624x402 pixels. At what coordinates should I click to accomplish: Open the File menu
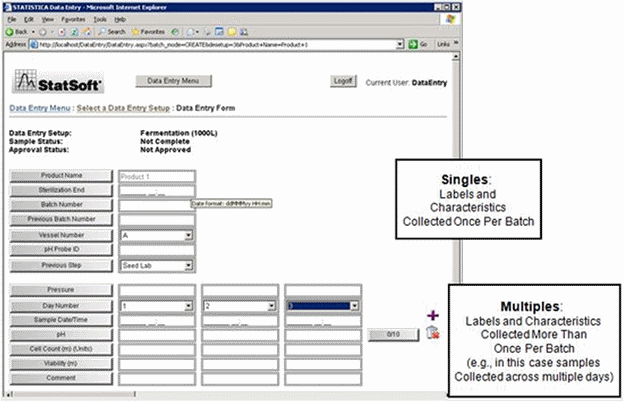12,19
